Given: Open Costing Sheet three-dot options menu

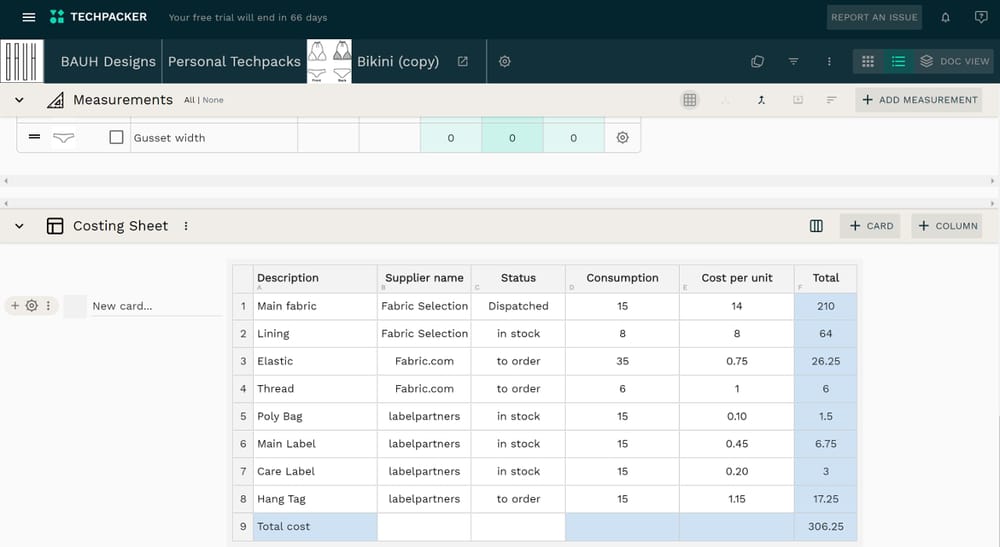Looking at the screenshot, I should (186, 226).
